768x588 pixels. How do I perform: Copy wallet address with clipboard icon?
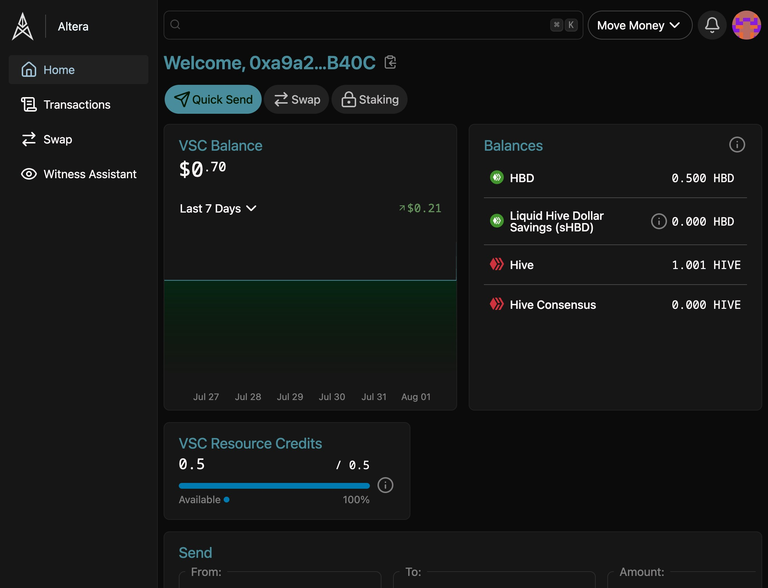tap(390, 62)
